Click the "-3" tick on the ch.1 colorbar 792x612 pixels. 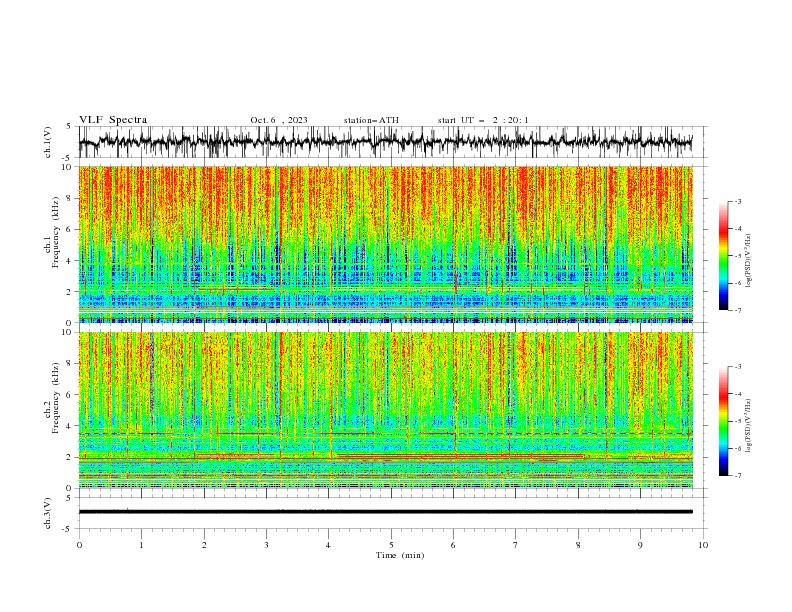(738, 201)
